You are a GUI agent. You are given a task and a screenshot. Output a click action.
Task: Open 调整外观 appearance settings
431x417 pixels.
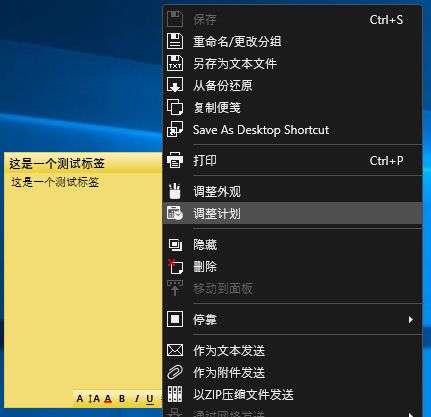click(292, 192)
